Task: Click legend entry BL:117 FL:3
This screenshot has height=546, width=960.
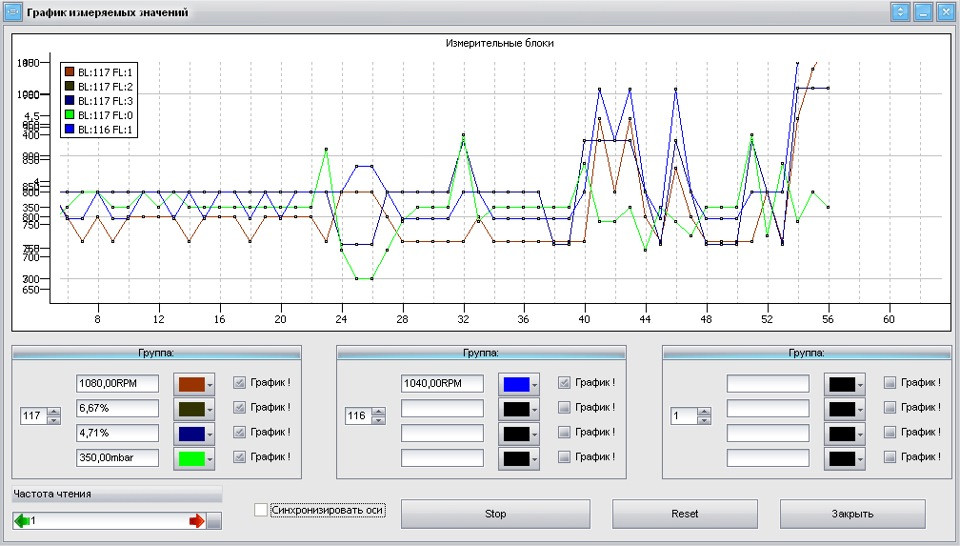Action: click(x=98, y=101)
